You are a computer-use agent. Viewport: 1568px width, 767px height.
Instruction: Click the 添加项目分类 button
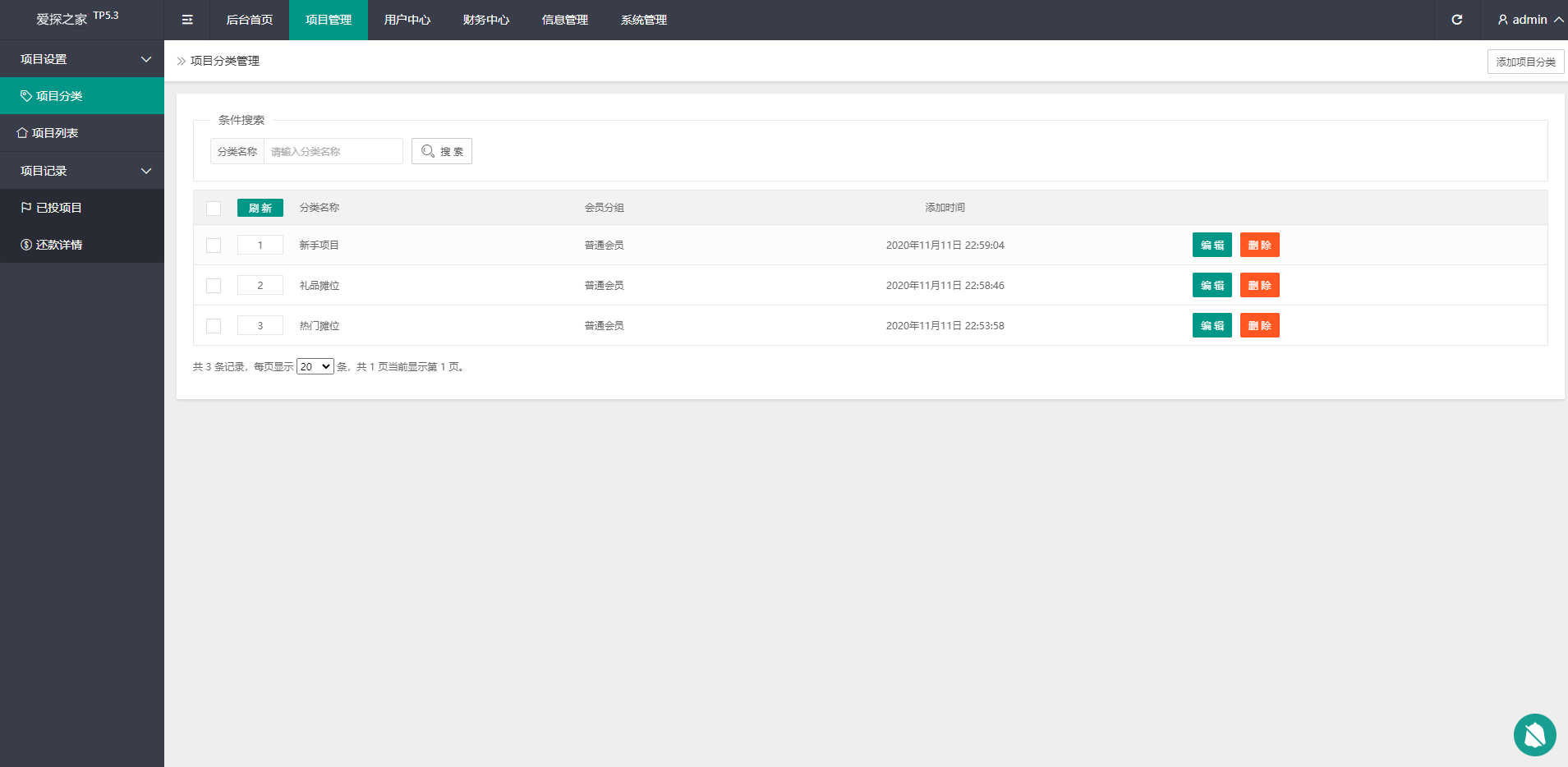click(x=1525, y=62)
